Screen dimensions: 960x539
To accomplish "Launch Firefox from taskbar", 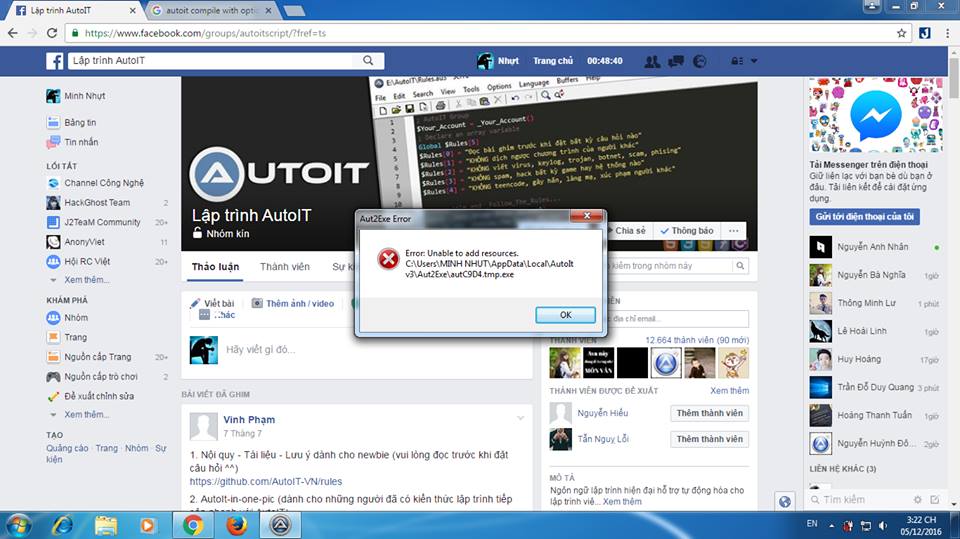I will 236,526.
